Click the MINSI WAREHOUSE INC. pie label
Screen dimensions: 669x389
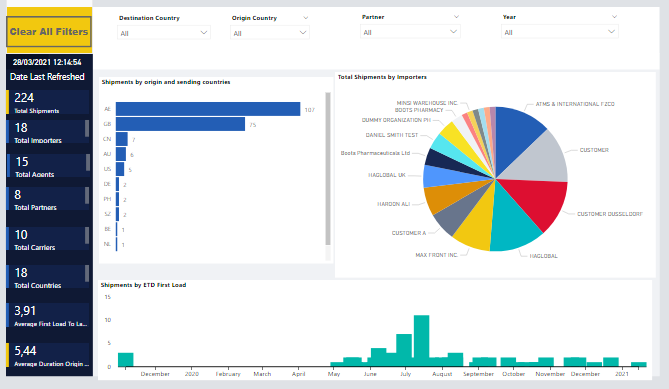(427, 103)
